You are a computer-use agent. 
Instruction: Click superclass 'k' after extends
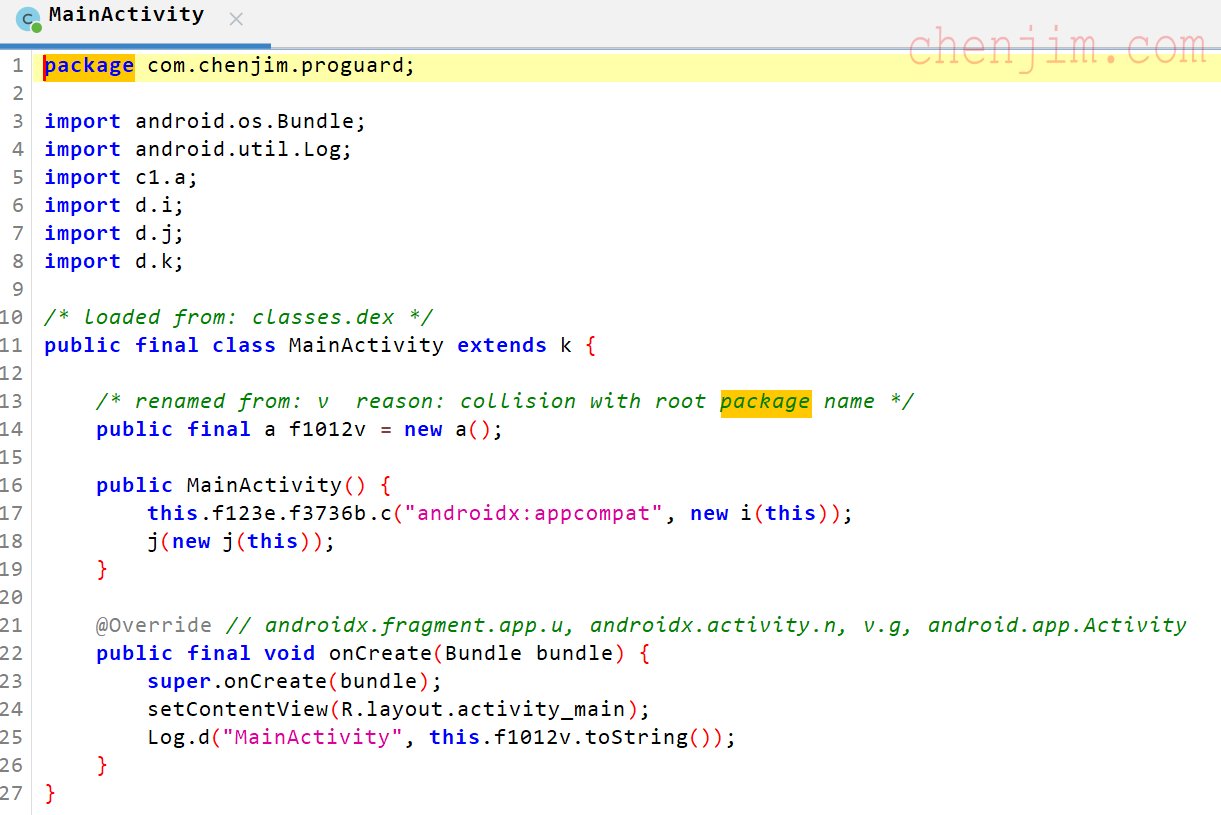click(x=566, y=346)
